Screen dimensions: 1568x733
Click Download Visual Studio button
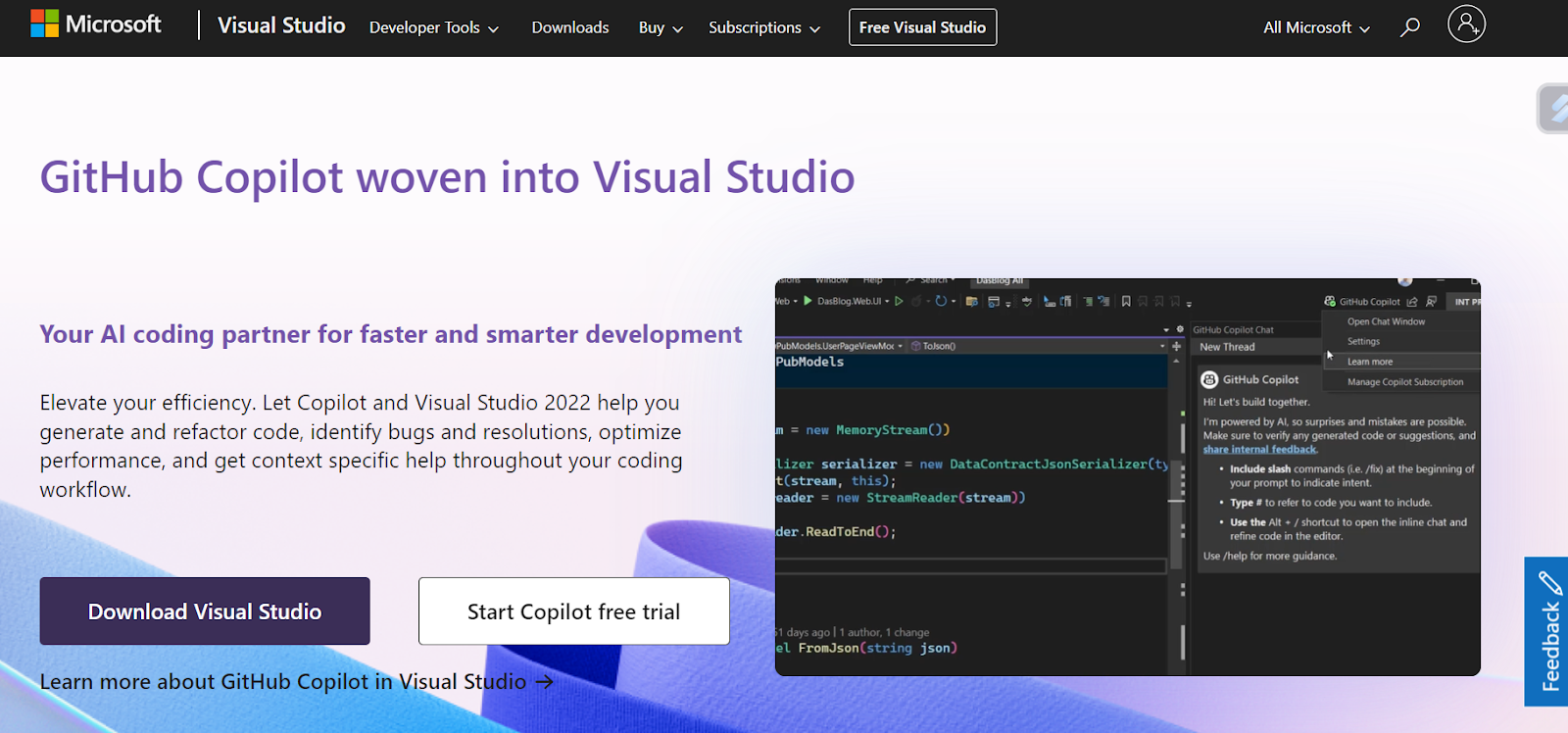tap(205, 611)
